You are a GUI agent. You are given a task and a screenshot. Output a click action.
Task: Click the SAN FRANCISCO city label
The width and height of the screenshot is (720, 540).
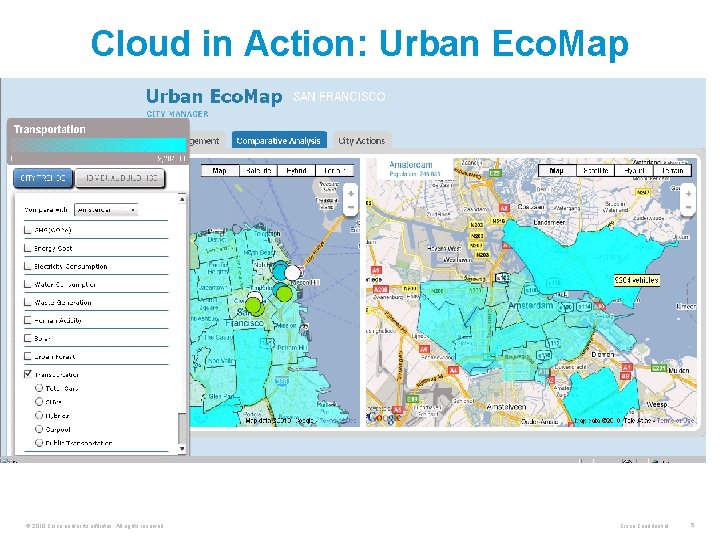tap(339, 96)
